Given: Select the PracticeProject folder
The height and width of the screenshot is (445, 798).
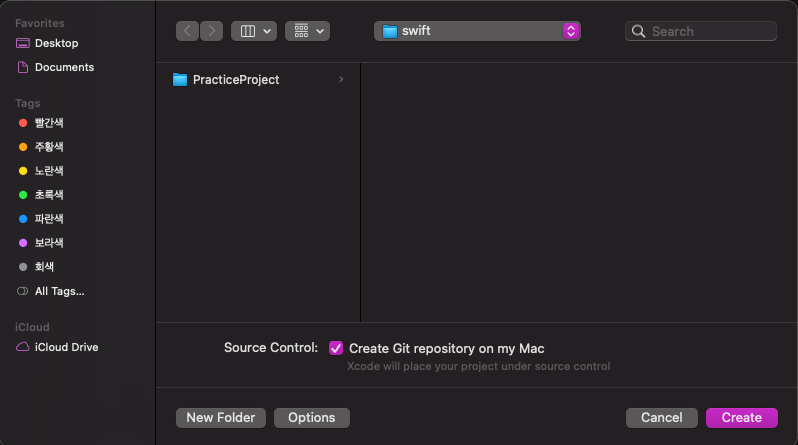Looking at the screenshot, I should [258, 79].
